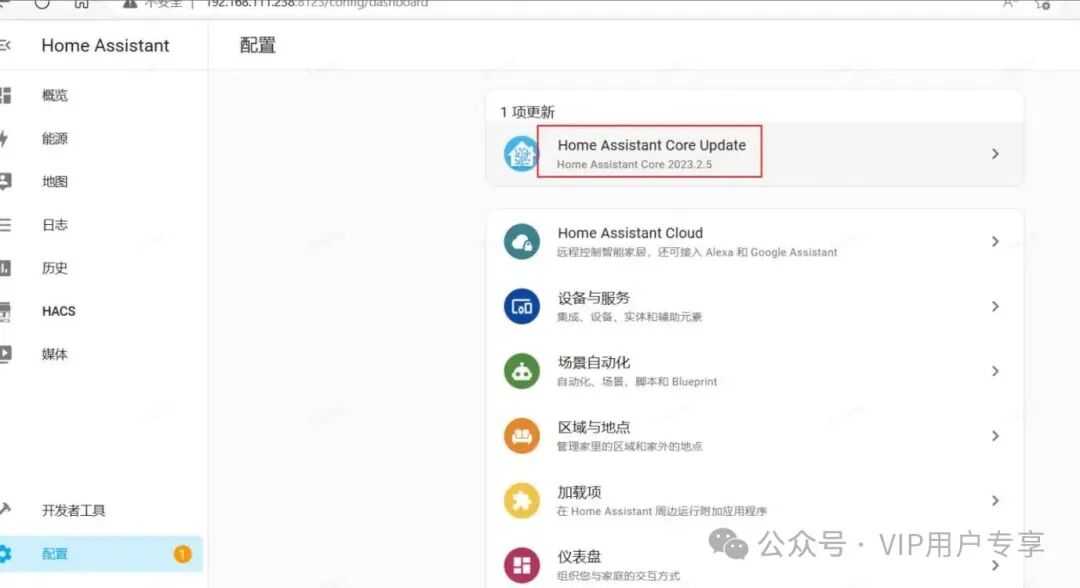Select 历史 in the sidebar
Image resolution: width=1080 pixels, height=588 pixels.
click(x=55, y=268)
